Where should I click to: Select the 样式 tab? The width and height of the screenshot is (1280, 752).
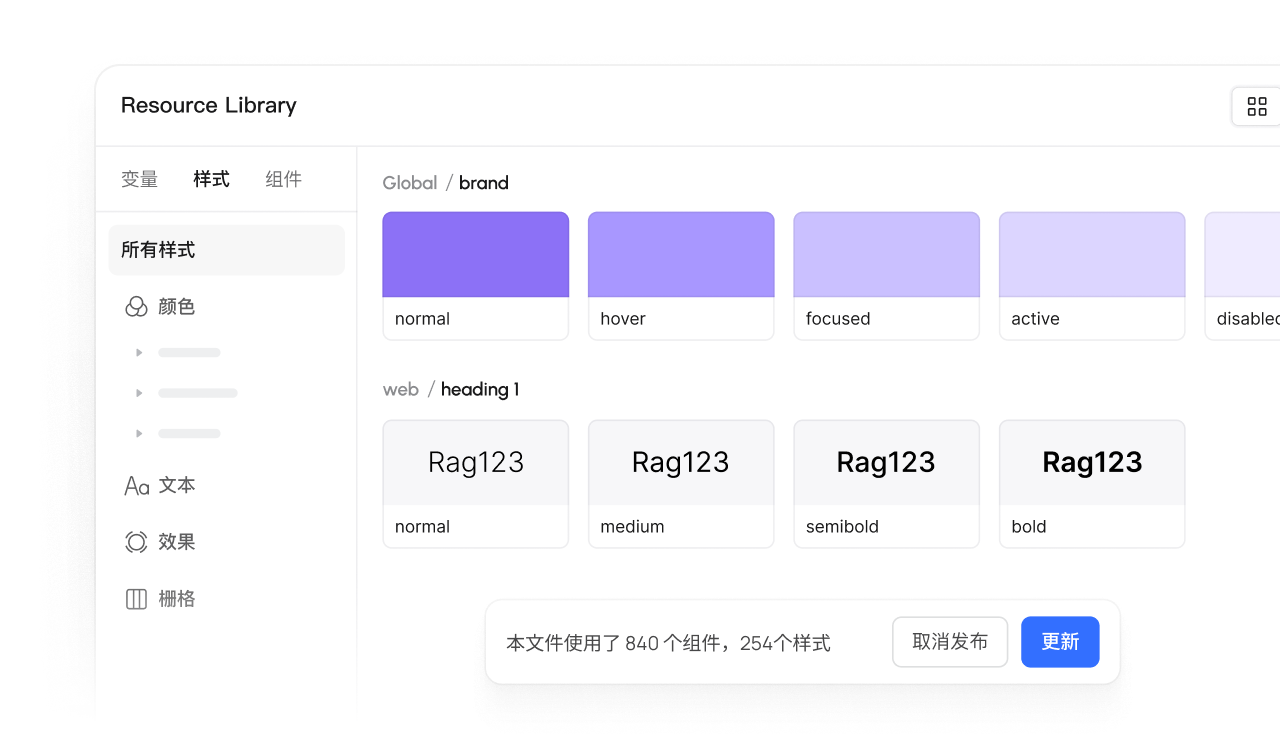[211, 180]
